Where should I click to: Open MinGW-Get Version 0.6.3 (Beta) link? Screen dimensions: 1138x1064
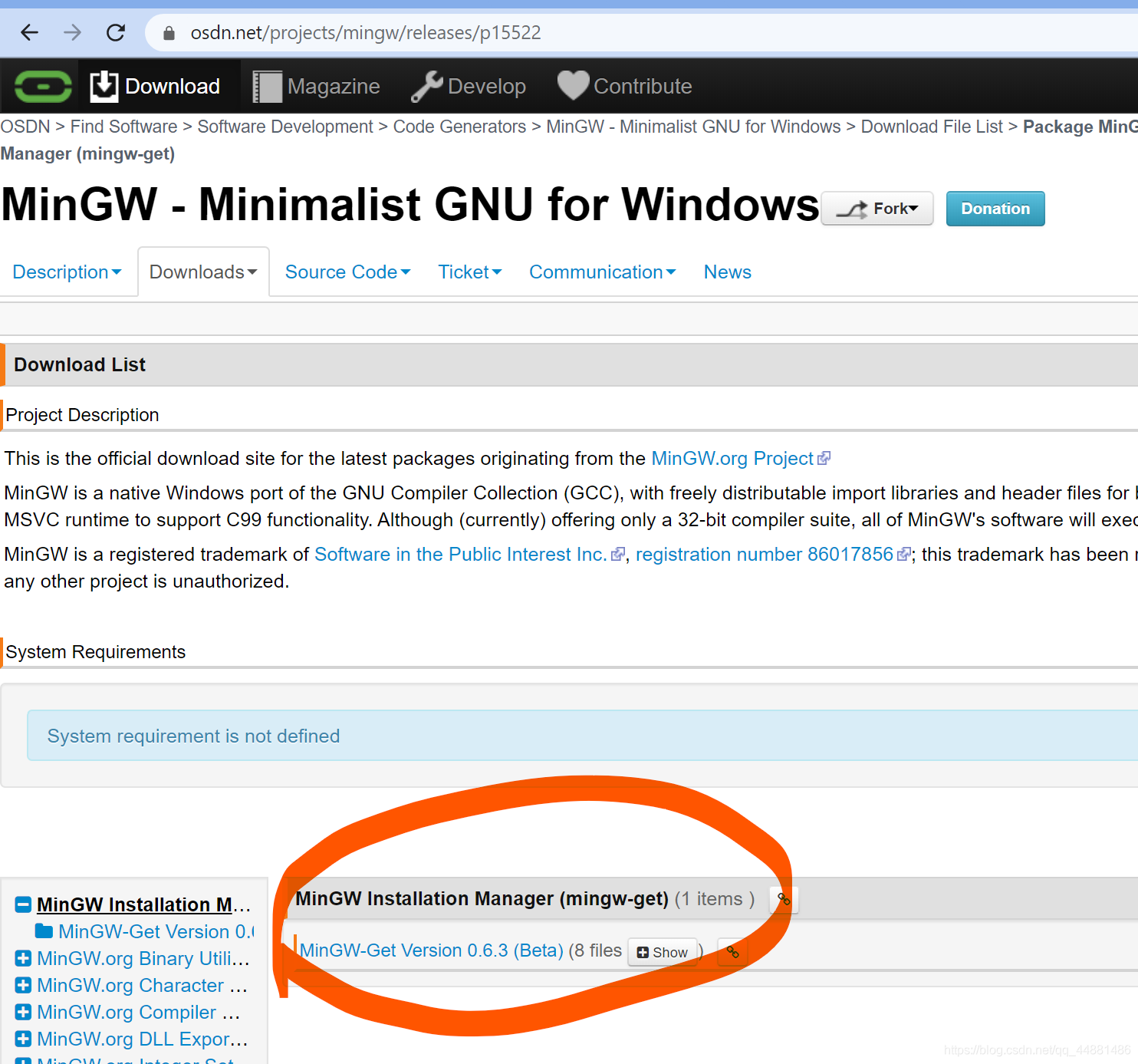432,950
